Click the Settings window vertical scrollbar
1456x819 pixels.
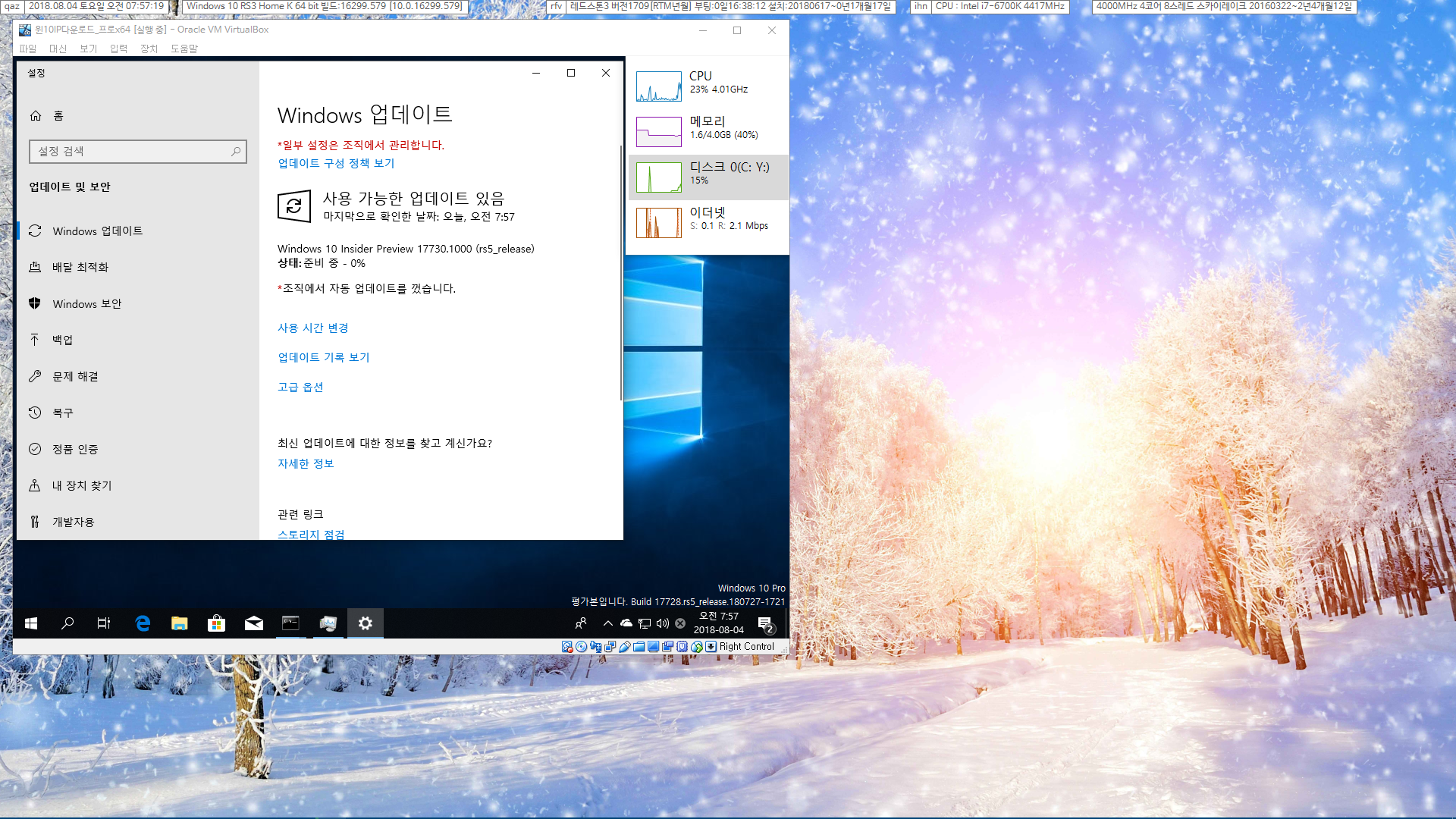pos(621,273)
